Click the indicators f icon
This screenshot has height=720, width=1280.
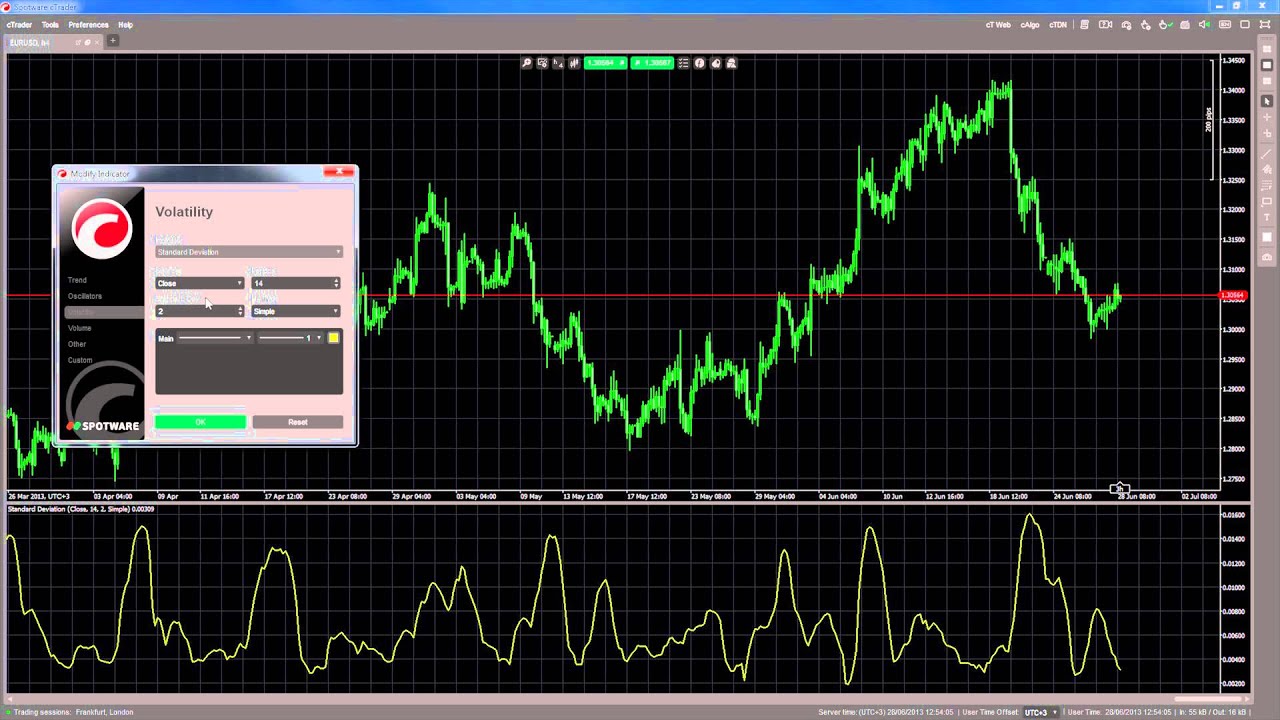(x=699, y=63)
